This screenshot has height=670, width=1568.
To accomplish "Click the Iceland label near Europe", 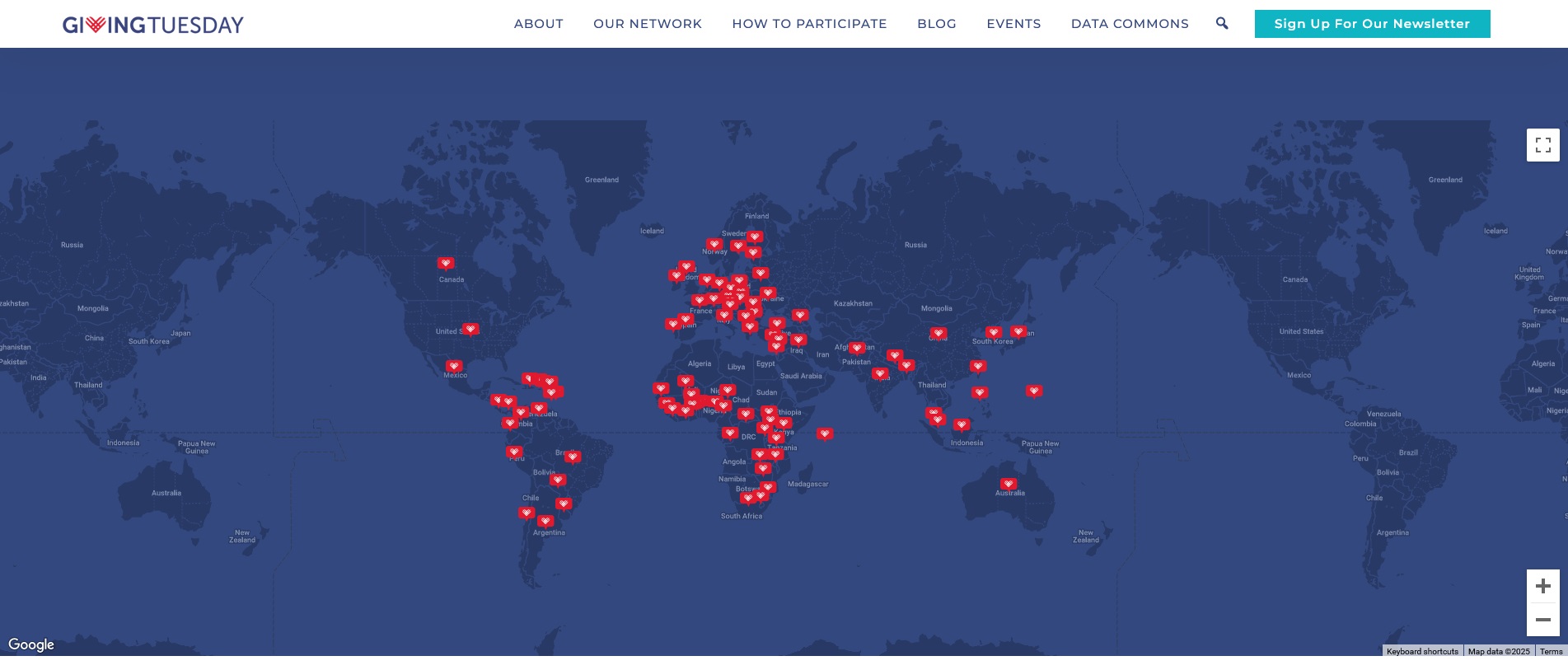I will pos(652,231).
